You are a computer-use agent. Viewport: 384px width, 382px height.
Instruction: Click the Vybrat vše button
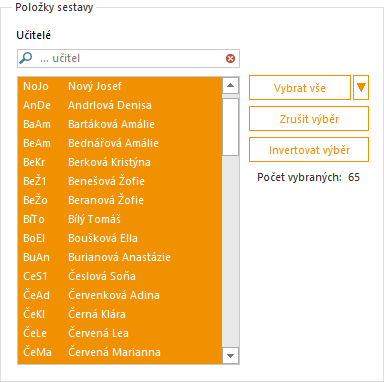300,87
